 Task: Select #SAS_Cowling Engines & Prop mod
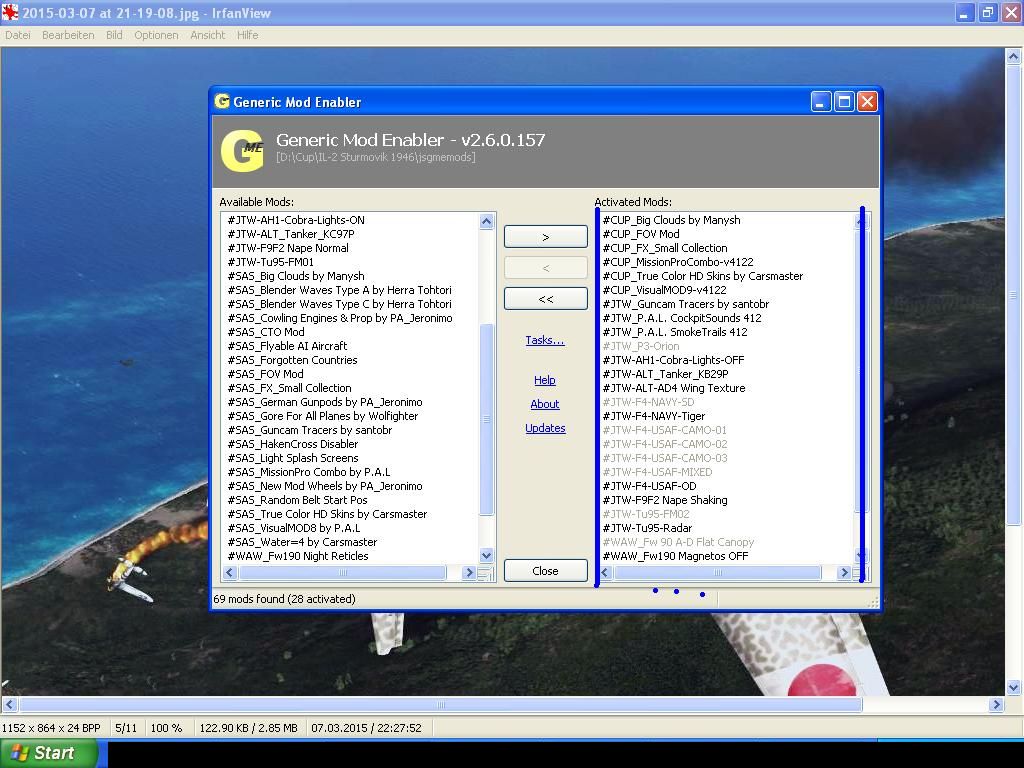340,318
